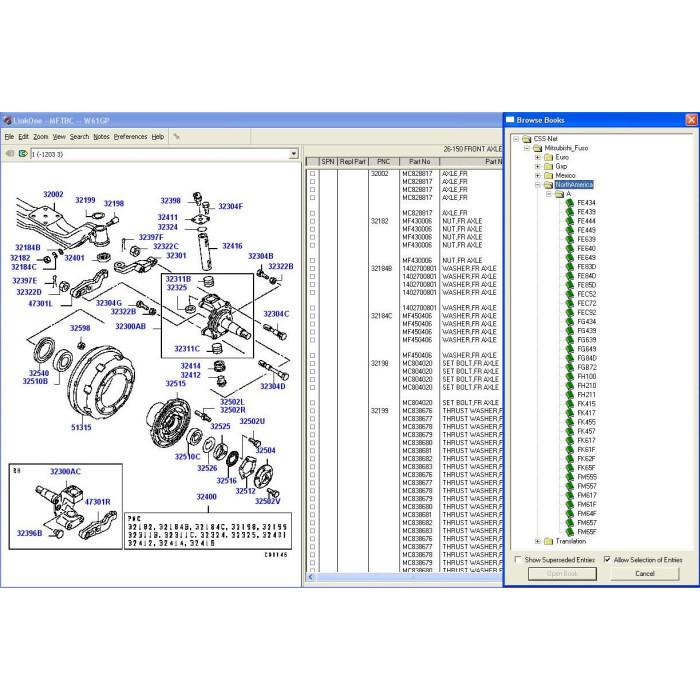Image resolution: width=700 pixels, height=700 pixels.
Task: Select the FE649 book icon
Action: click(569, 258)
